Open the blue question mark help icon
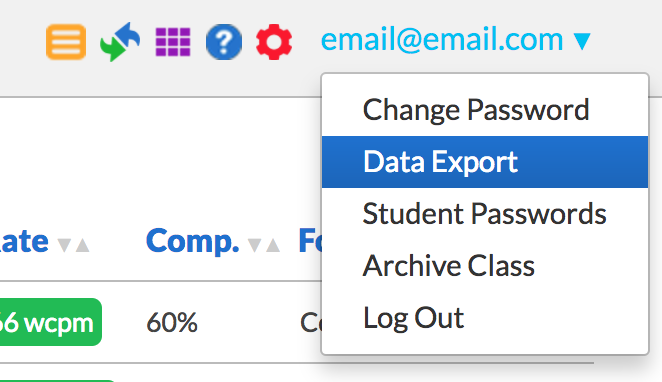The height and width of the screenshot is (382, 662). pos(224,42)
